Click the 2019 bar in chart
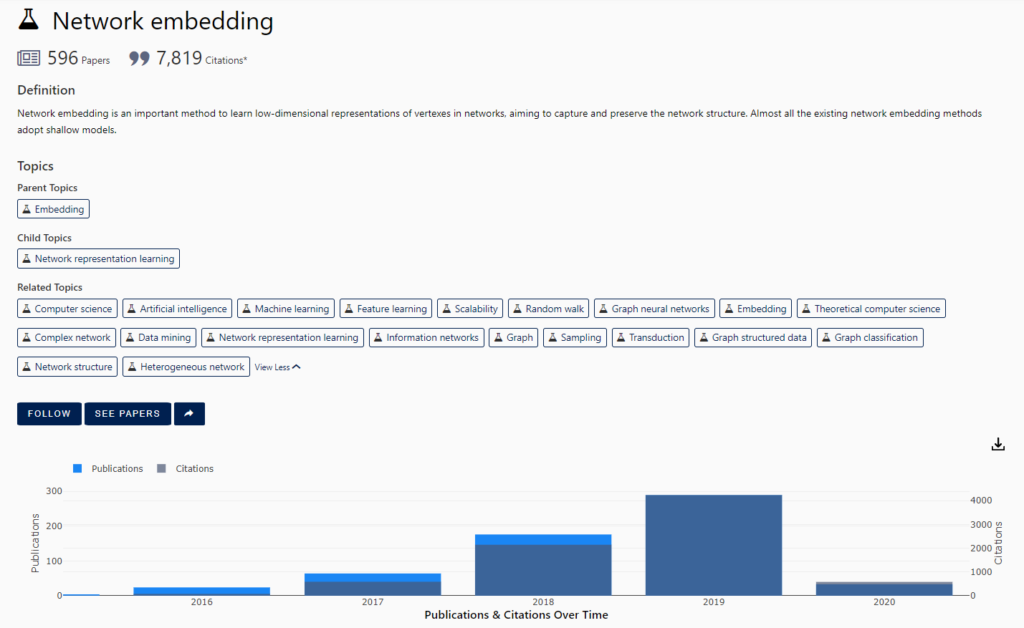The width and height of the screenshot is (1024, 628). click(x=713, y=545)
